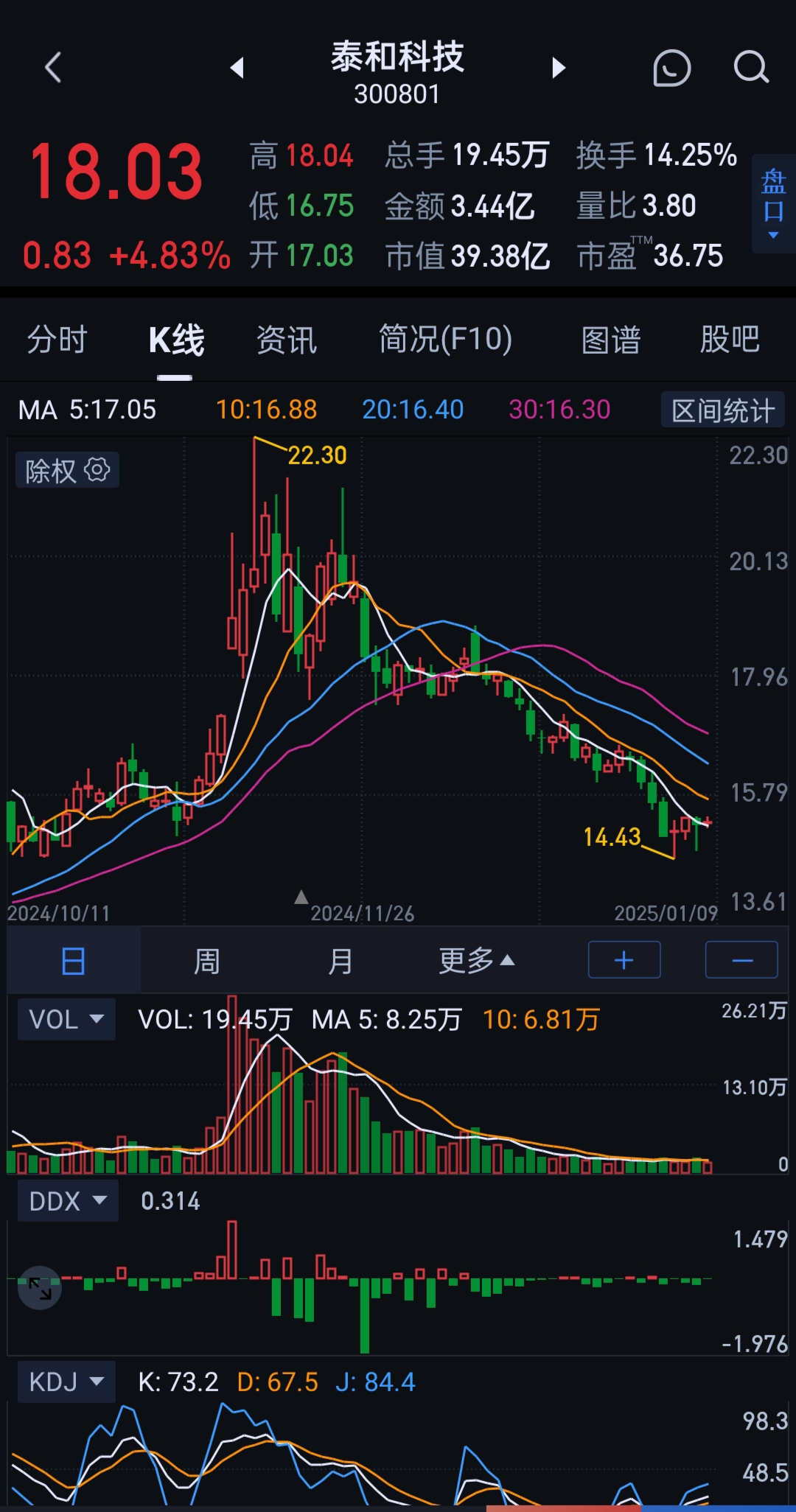Tap DDX value 0.314

click(170, 1201)
